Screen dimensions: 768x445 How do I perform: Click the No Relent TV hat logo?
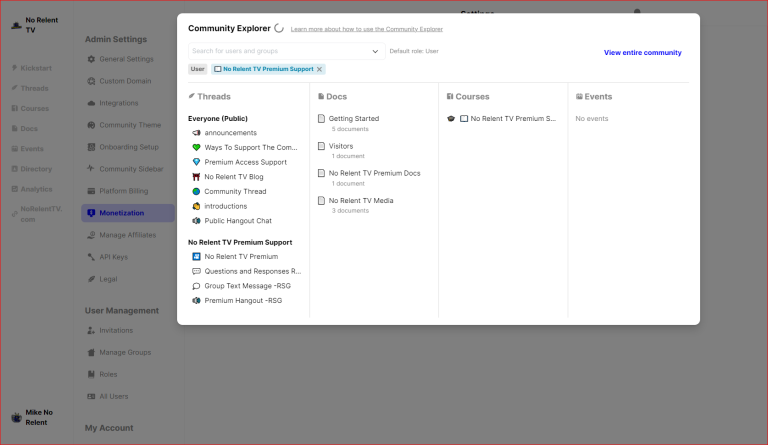click(x=17, y=25)
